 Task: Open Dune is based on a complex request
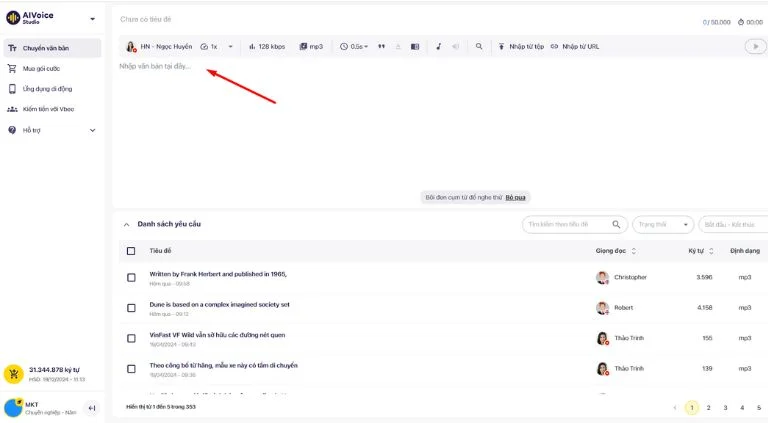tap(219, 305)
